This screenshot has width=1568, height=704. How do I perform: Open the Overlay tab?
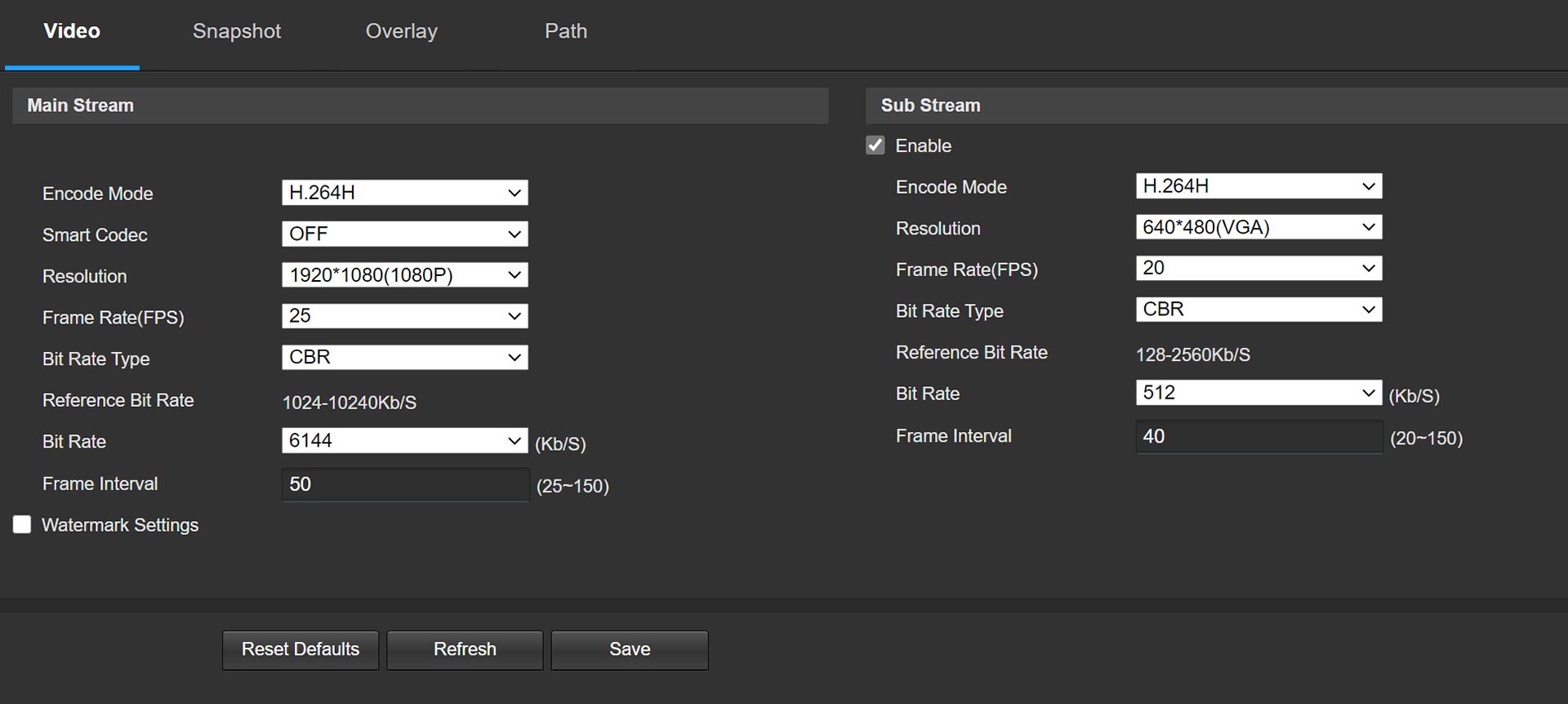point(401,32)
